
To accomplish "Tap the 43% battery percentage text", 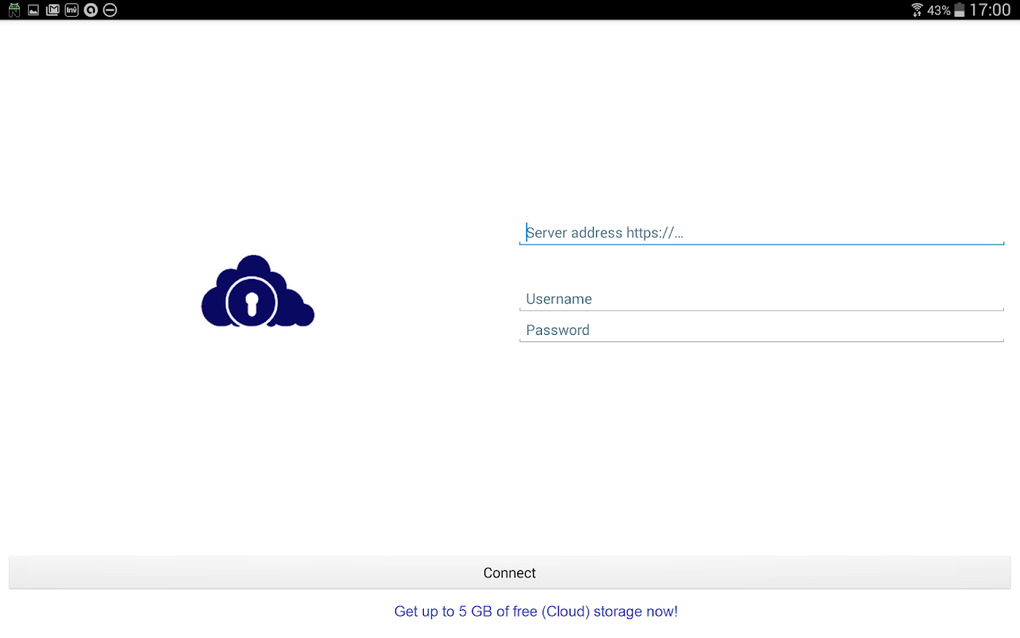I will 939,10.
